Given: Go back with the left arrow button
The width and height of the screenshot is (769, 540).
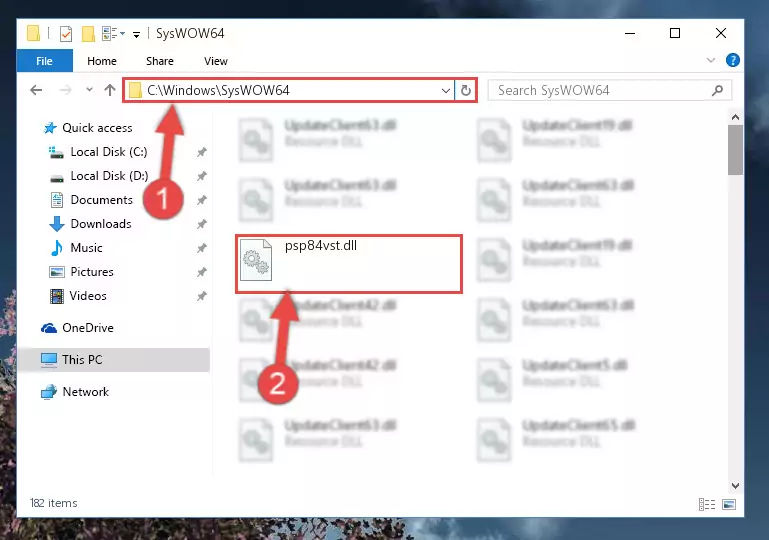Looking at the screenshot, I should coord(36,90).
